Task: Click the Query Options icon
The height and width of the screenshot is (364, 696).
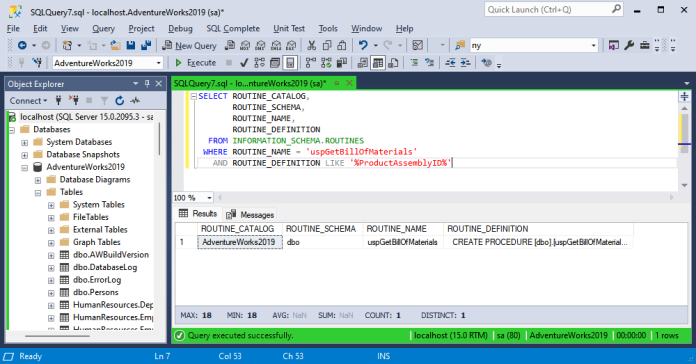Action: pyautogui.click(x=275, y=63)
